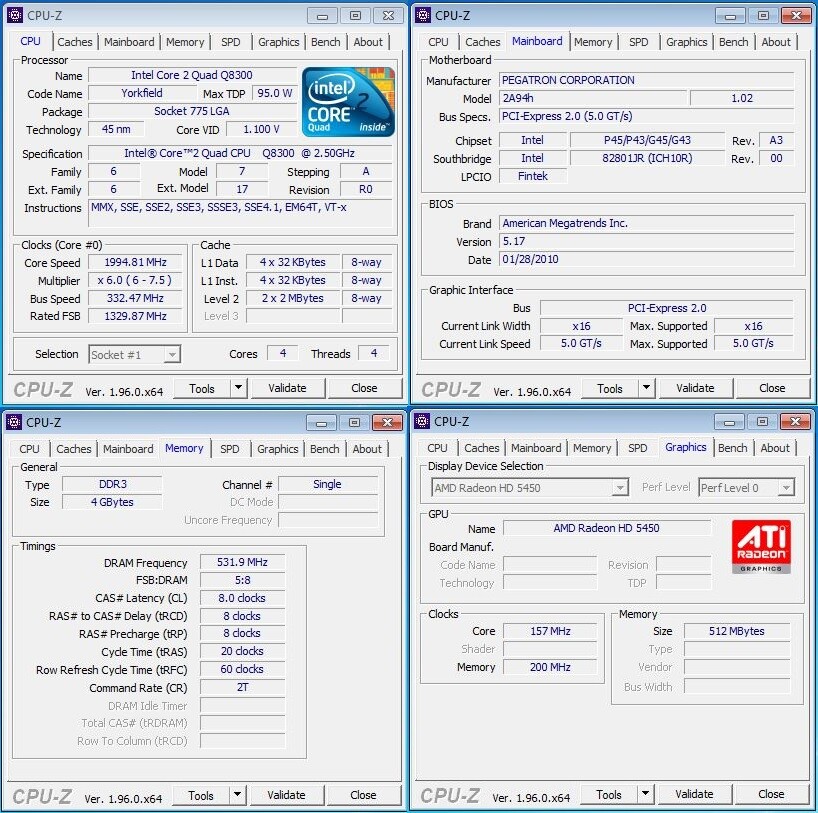
Task: Switch to the CPU tab in the Memory window
Action: coord(29,449)
